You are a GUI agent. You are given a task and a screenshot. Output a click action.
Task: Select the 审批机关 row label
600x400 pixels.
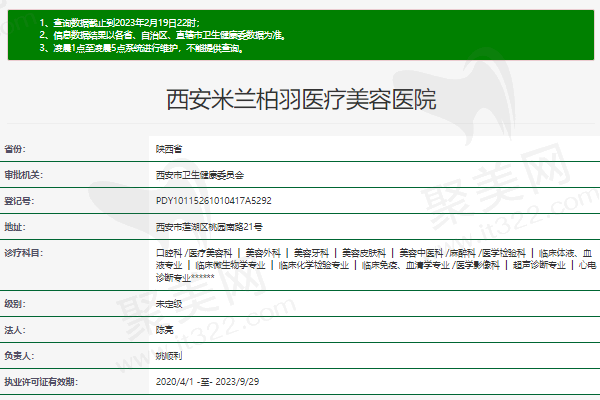tap(22, 175)
